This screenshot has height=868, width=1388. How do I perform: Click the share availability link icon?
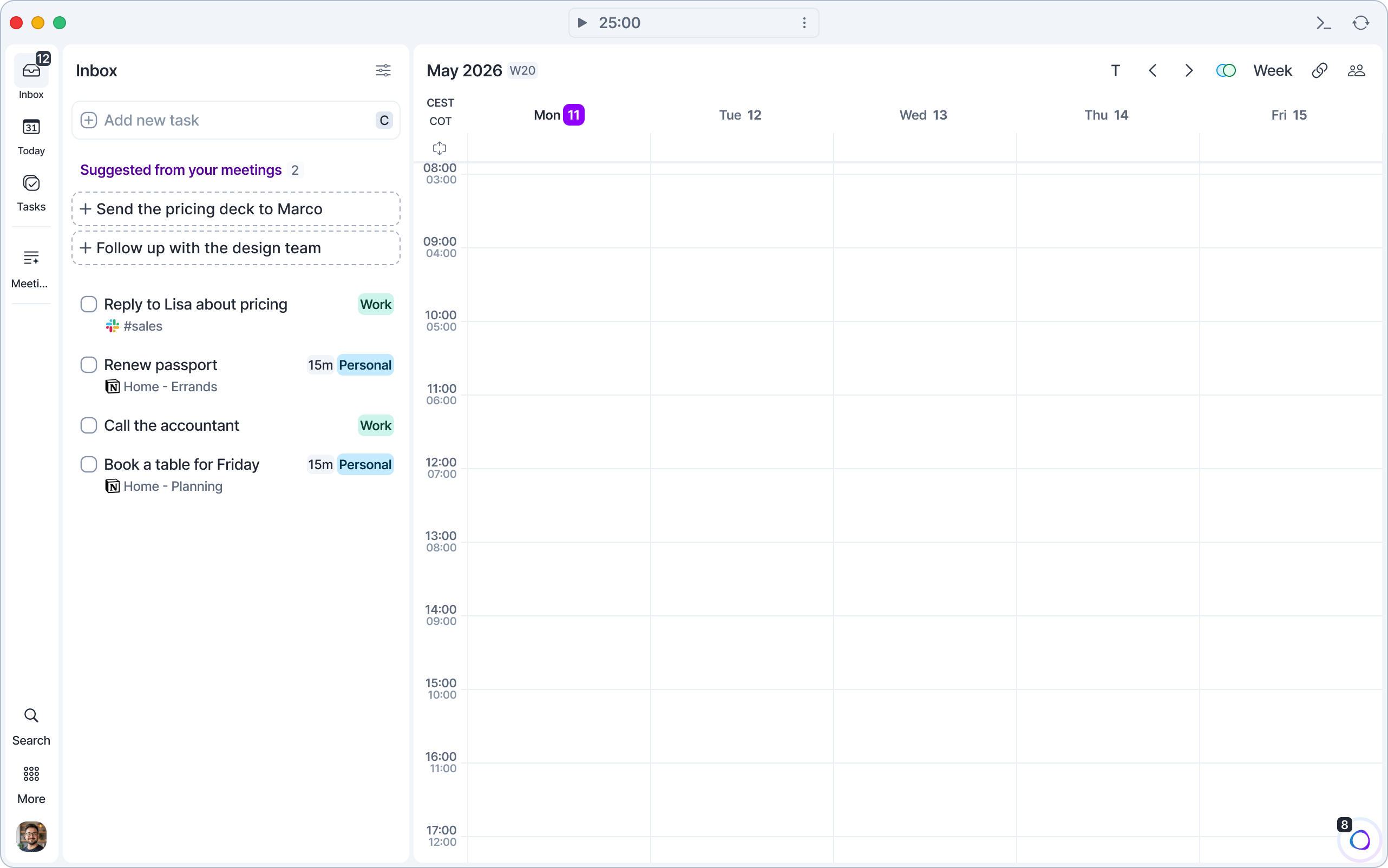pyautogui.click(x=1319, y=70)
